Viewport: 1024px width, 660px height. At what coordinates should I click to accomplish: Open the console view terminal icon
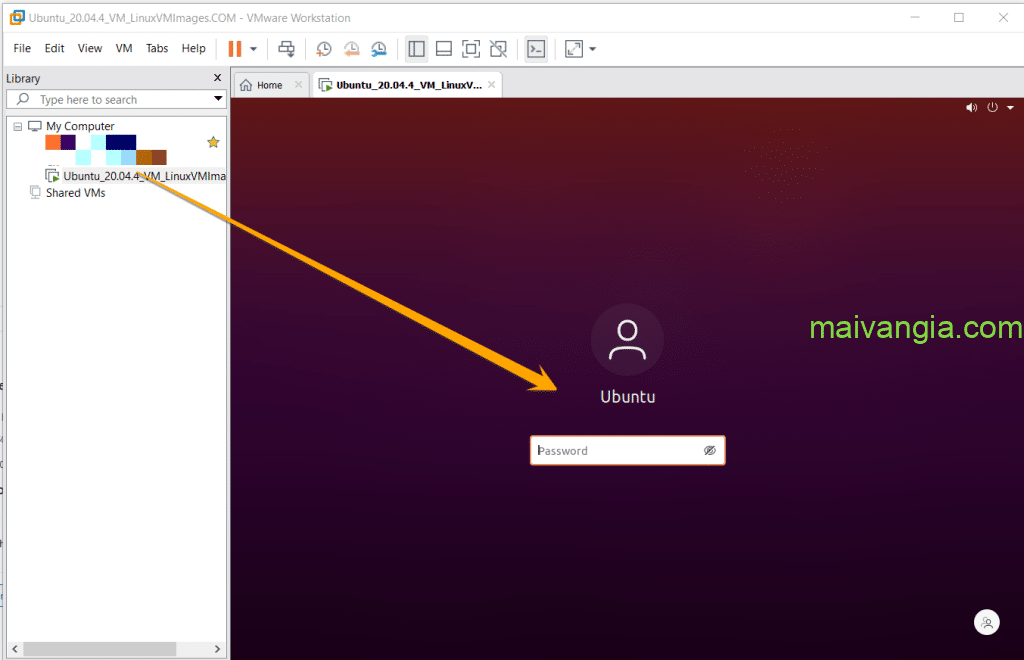pos(536,48)
